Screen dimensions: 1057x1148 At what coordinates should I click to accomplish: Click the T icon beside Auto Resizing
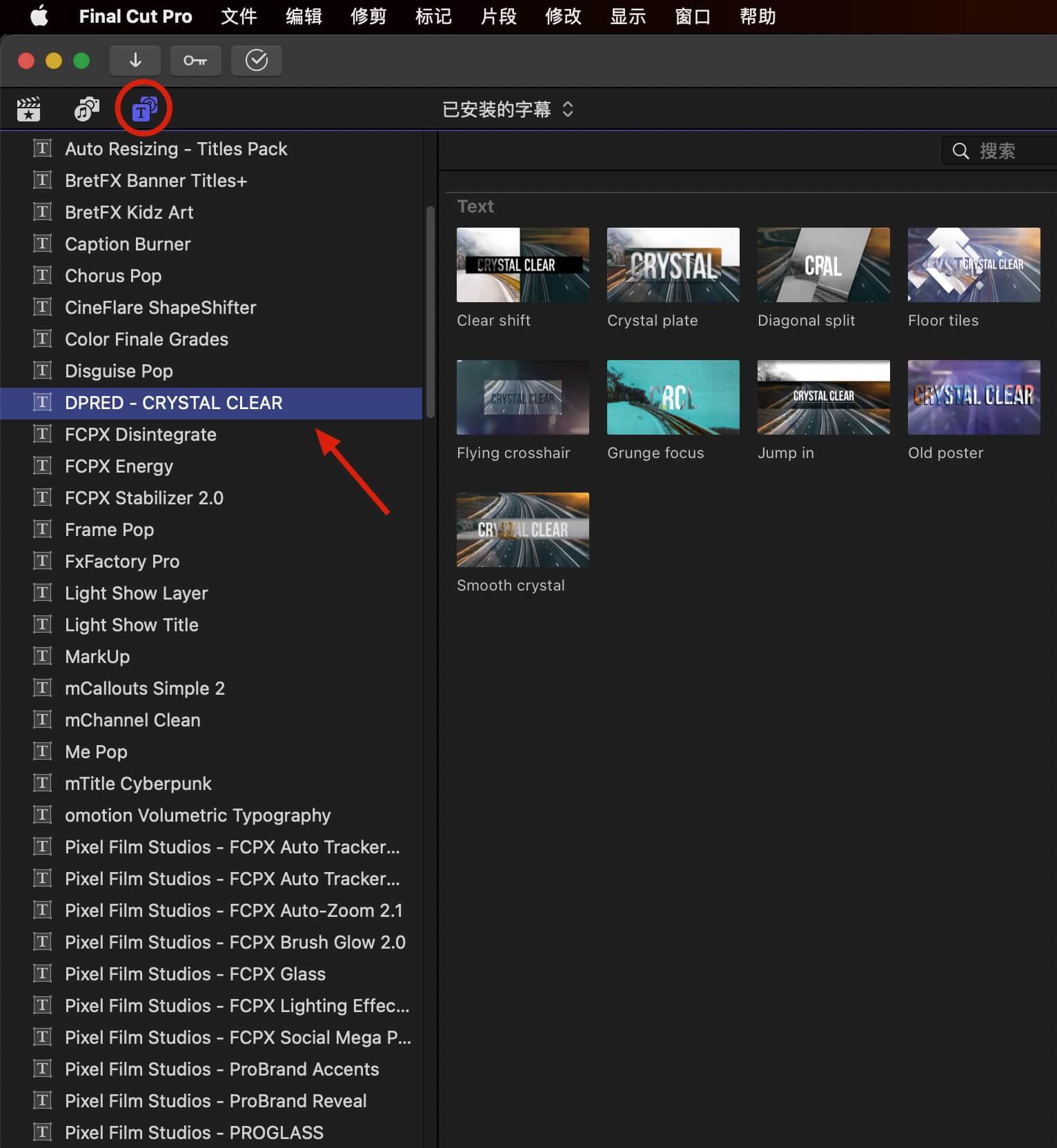(43, 148)
